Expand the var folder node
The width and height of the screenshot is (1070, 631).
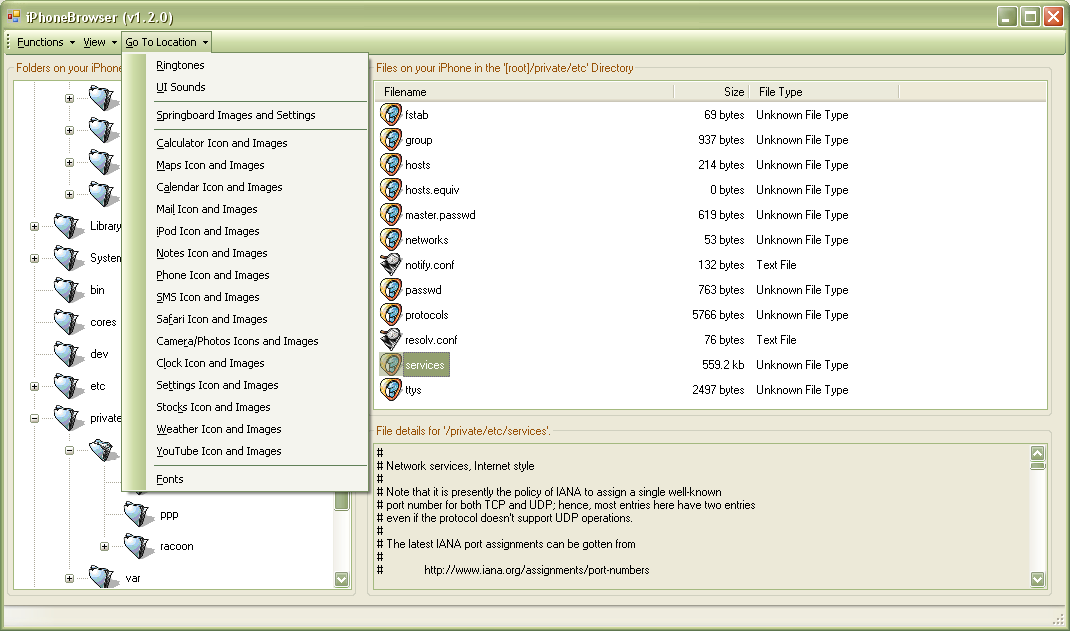[69, 578]
